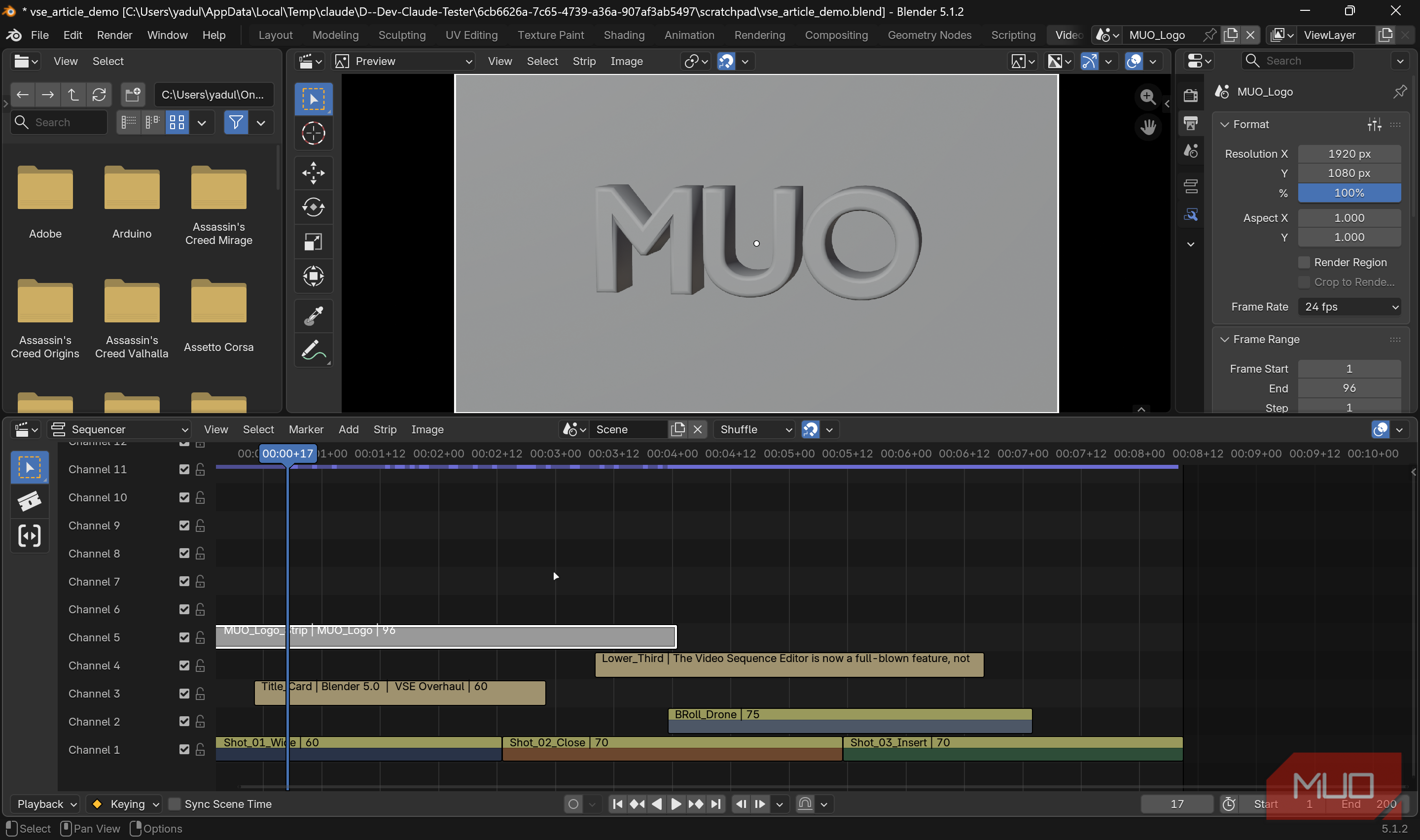Uncheck the Channel 1 checkbox

click(184, 749)
